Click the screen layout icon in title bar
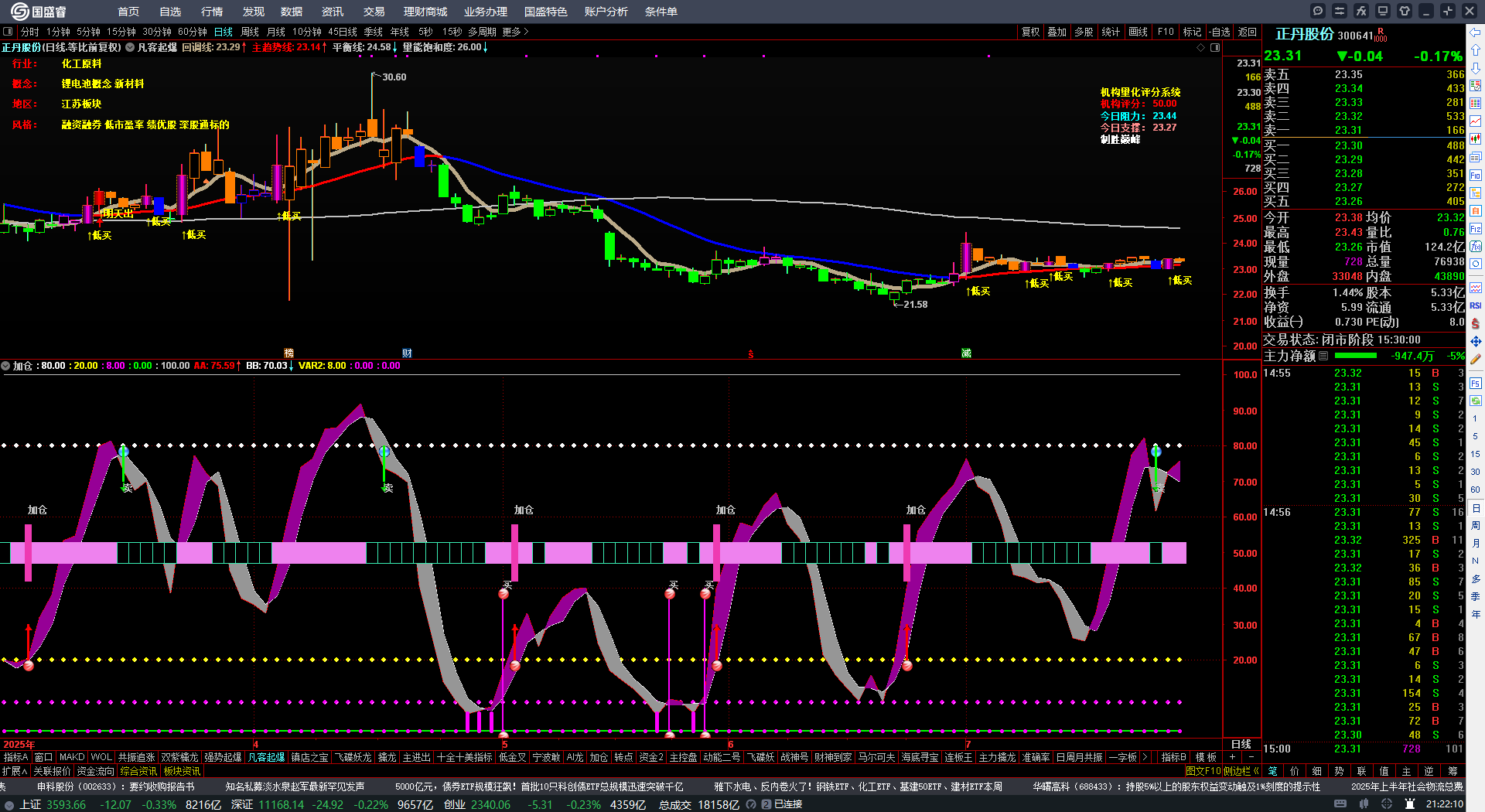The image size is (1485, 812). click(x=1383, y=11)
